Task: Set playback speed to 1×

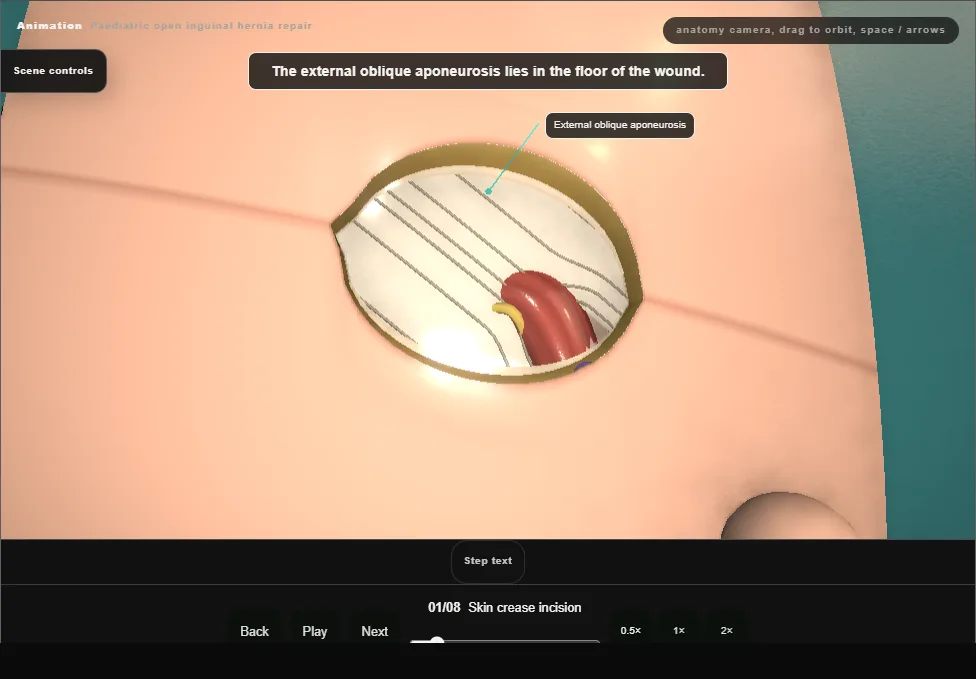Action: [679, 630]
